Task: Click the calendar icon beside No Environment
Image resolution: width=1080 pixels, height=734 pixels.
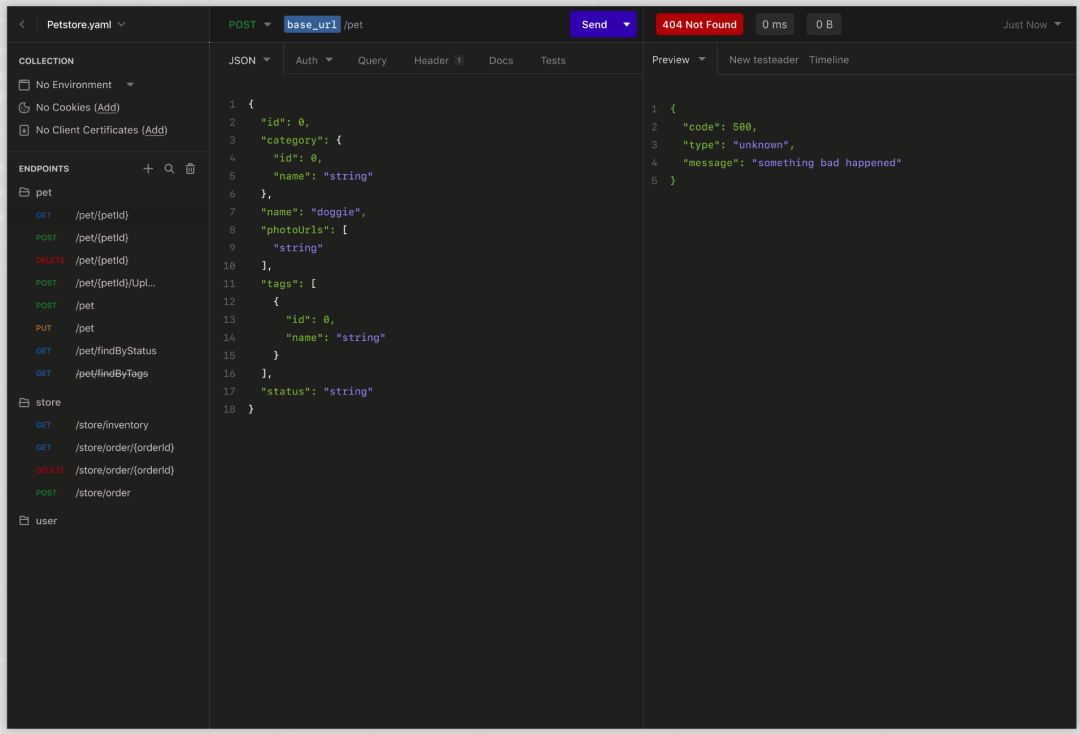Action: [x=25, y=85]
